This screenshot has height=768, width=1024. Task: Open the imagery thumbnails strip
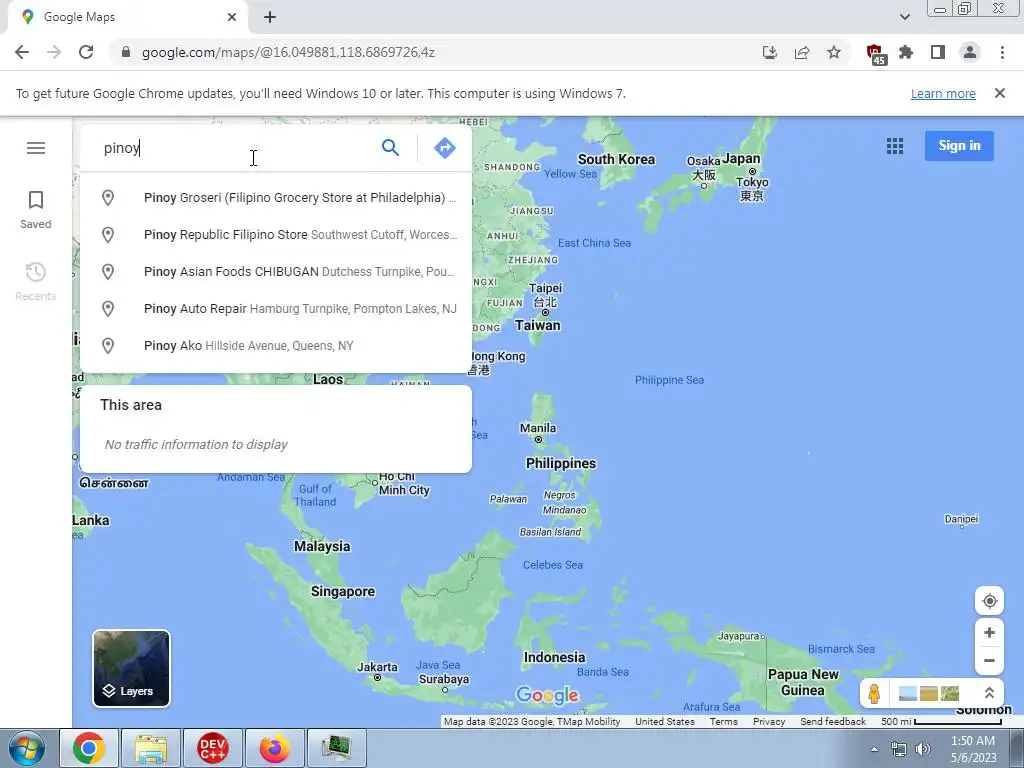(x=929, y=693)
